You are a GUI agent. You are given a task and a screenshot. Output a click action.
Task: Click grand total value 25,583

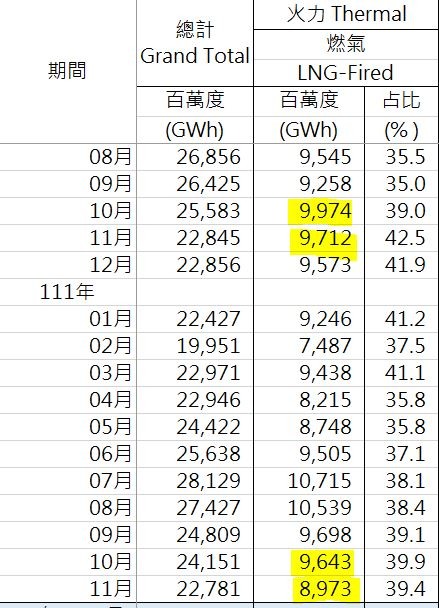coord(208,211)
